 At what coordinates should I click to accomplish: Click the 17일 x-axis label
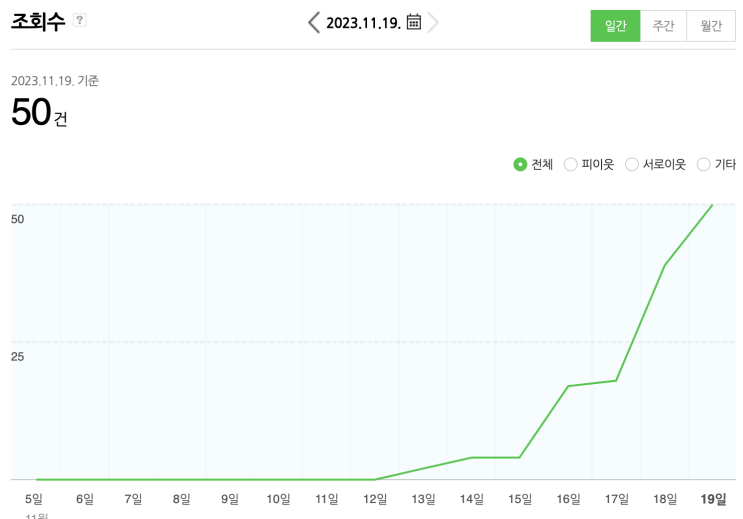(x=617, y=499)
